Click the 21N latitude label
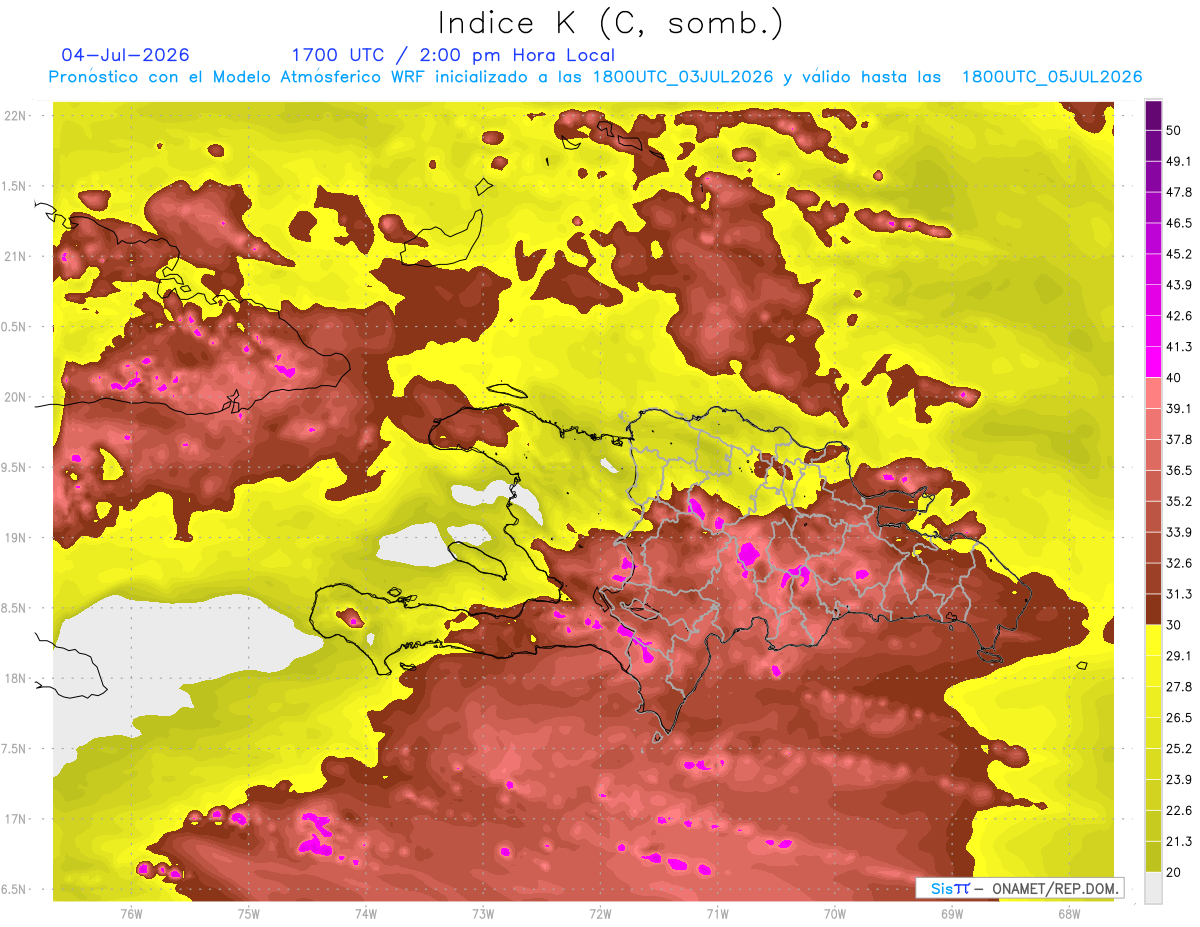 (17, 256)
